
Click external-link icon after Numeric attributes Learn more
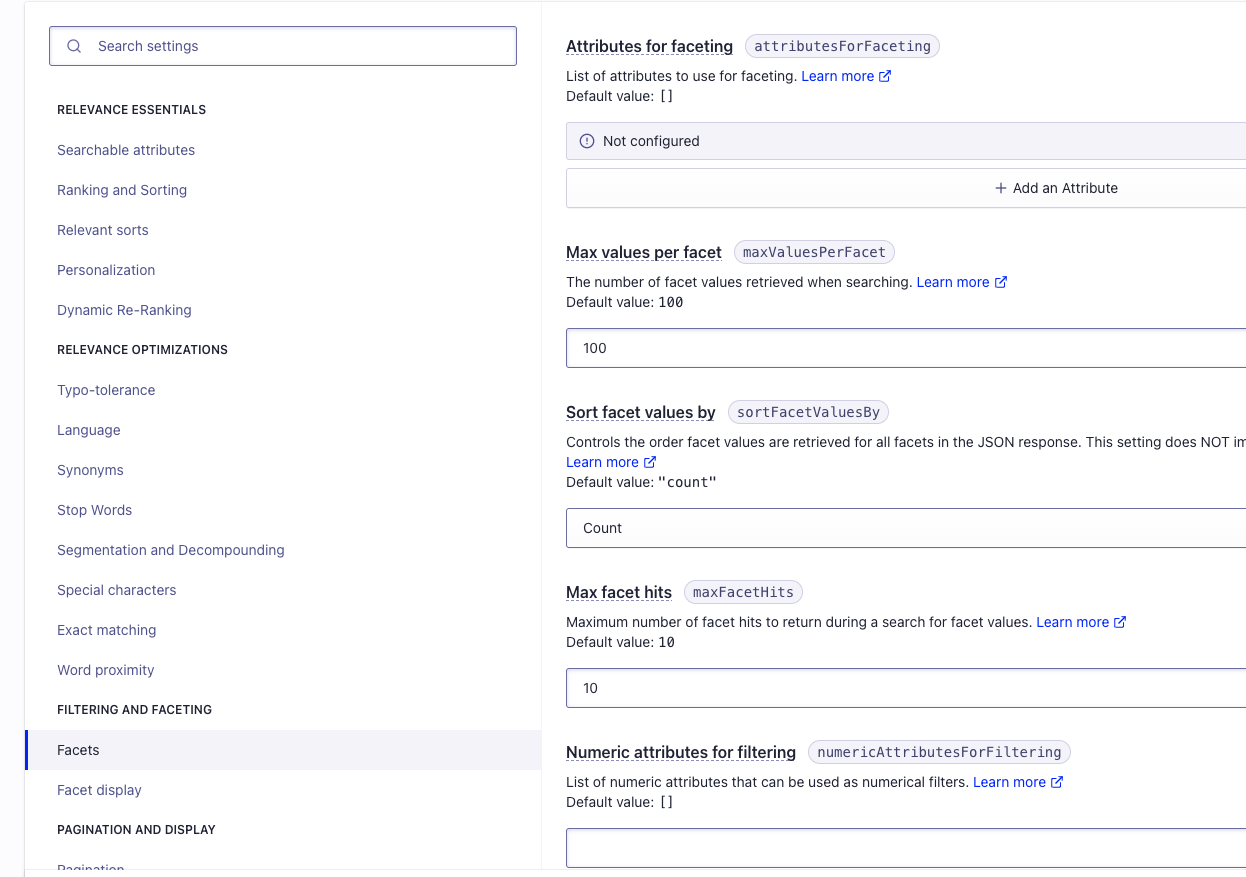tap(1057, 782)
